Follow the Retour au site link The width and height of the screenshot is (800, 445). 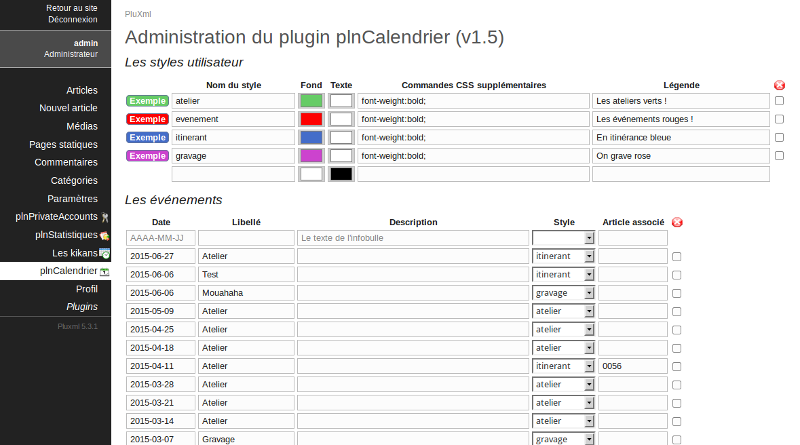(x=72, y=7)
